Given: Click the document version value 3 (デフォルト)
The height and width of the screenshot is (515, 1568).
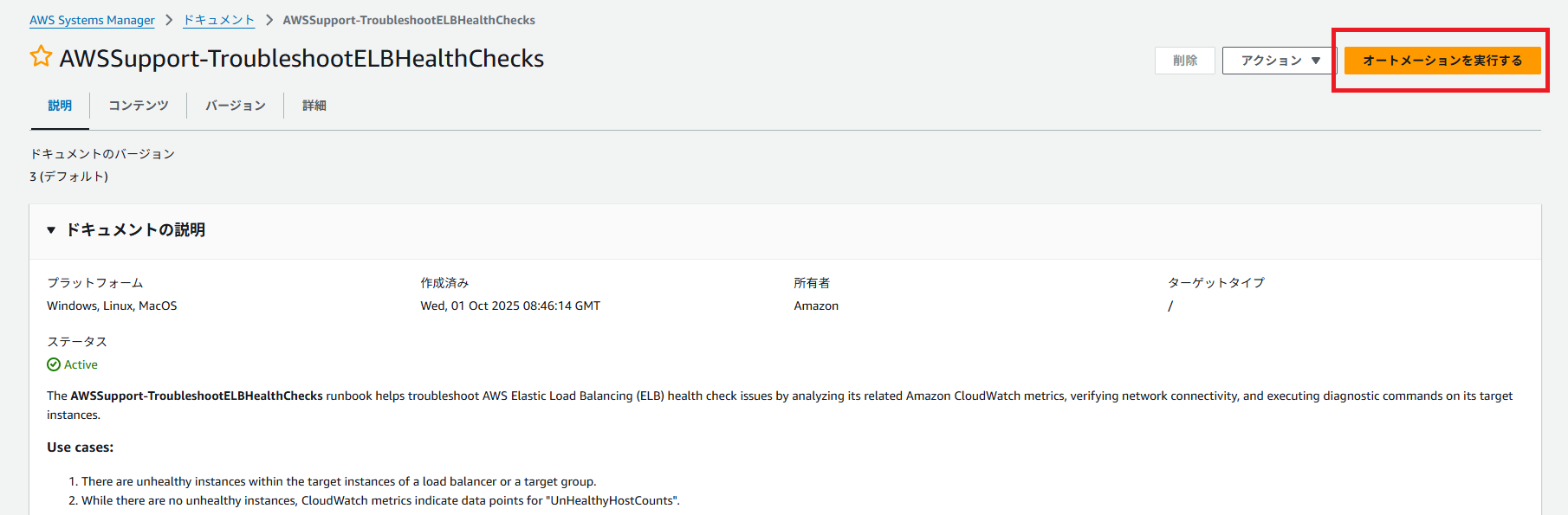Looking at the screenshot, I should click(68, 177).
